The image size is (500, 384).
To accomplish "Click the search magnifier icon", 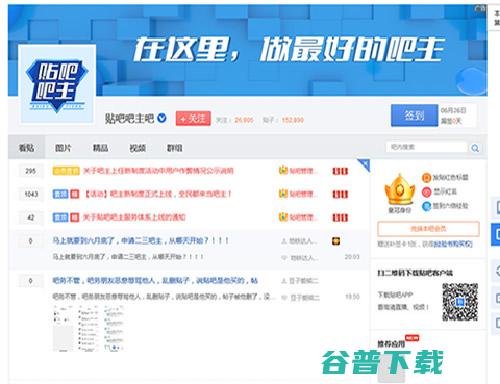I will 475,148.
